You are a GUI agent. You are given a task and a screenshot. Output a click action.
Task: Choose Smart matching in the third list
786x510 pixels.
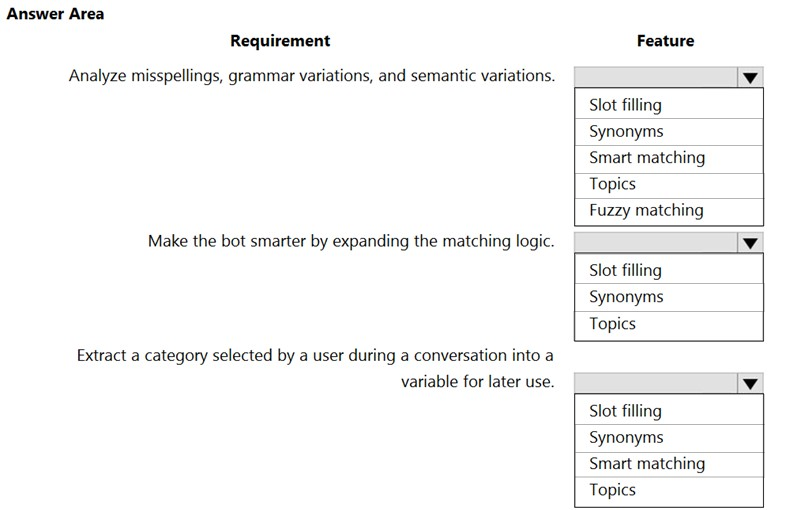(x=669, y=464)
